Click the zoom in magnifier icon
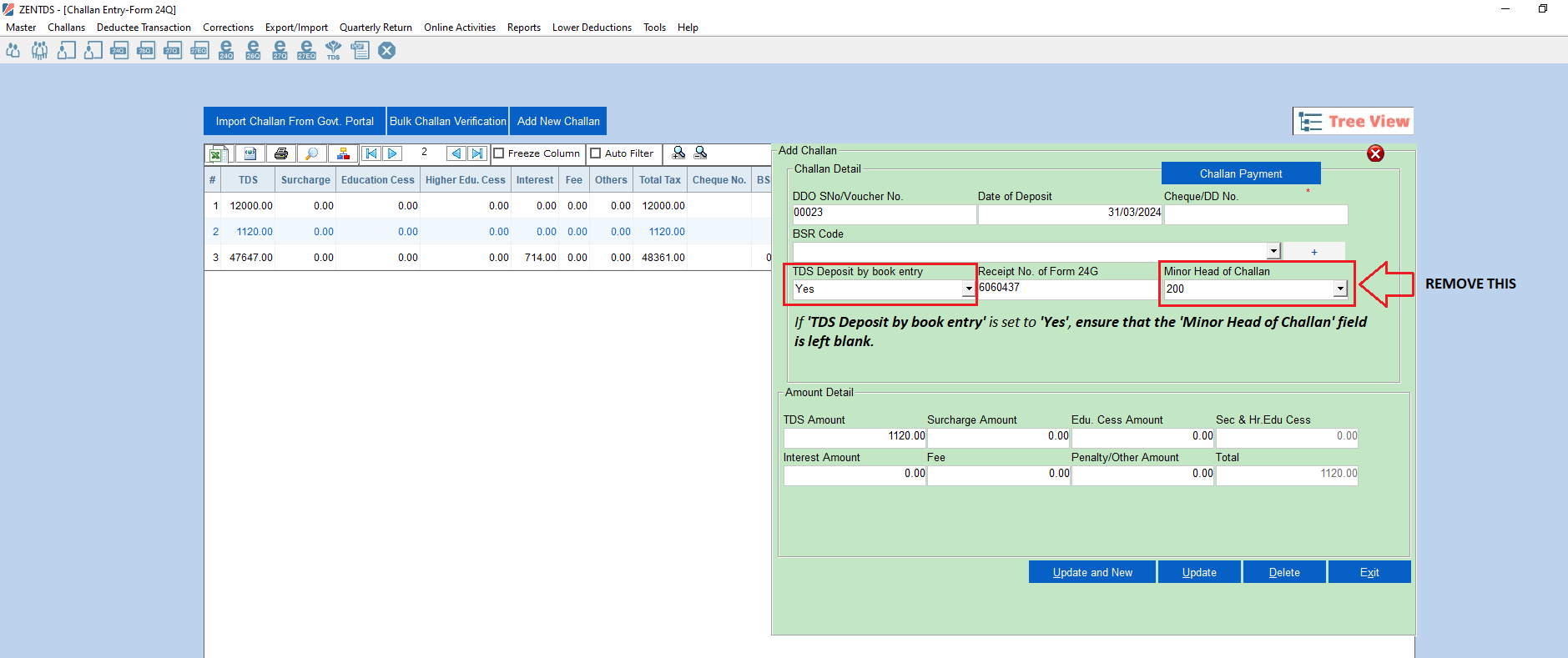This screenshot has height=658, width=1568. 678,153
